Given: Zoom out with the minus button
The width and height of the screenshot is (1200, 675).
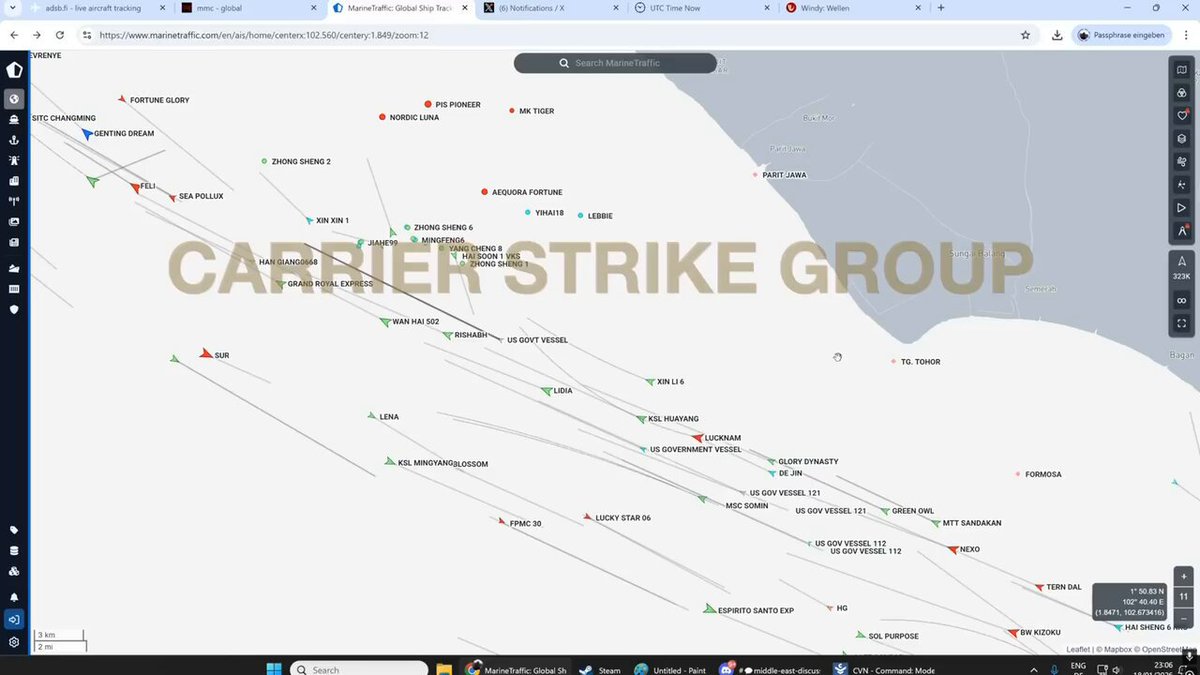Looking at the screenshot, I should [x=1183, y=618].
